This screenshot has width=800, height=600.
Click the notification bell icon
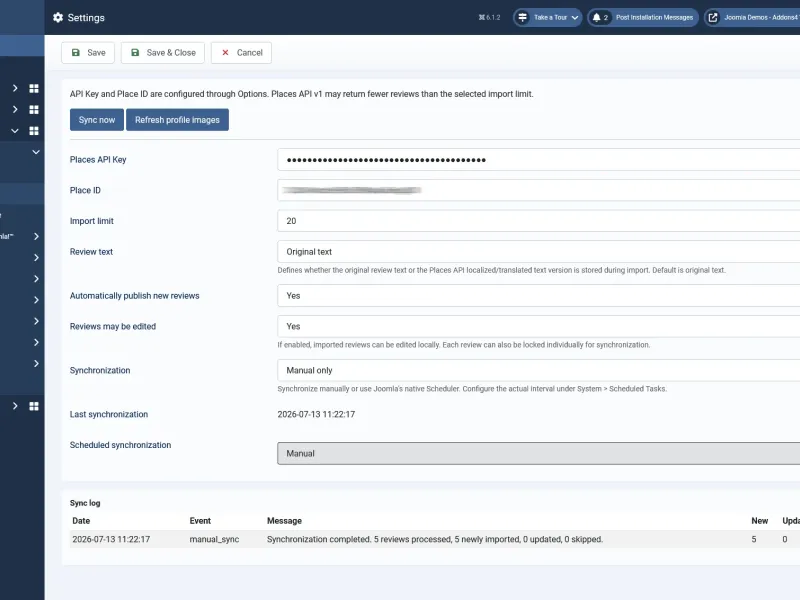[x=596, y=17]
